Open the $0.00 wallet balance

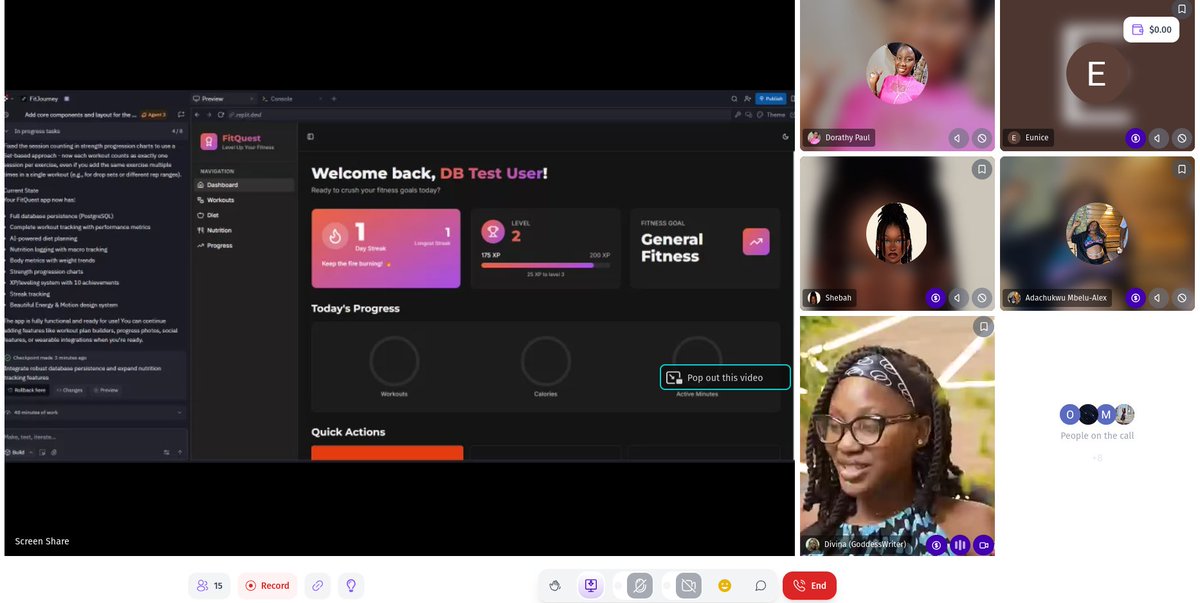pyautogui.click(x=1151, y=29)
